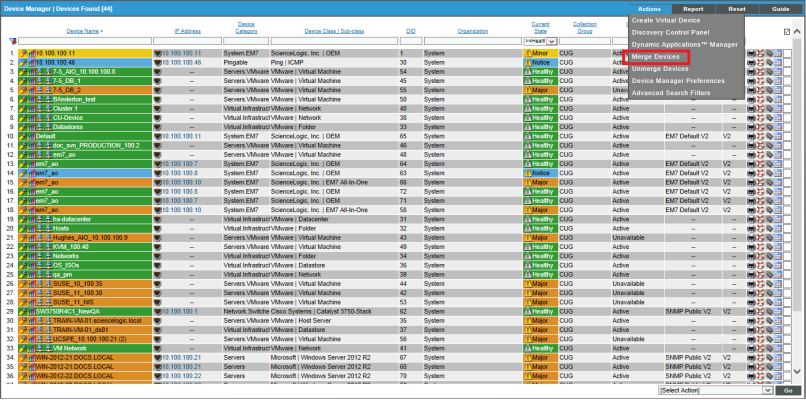Click wrench icon beside Cluster 1
The image size is (806, 400).
coord(24,109)
